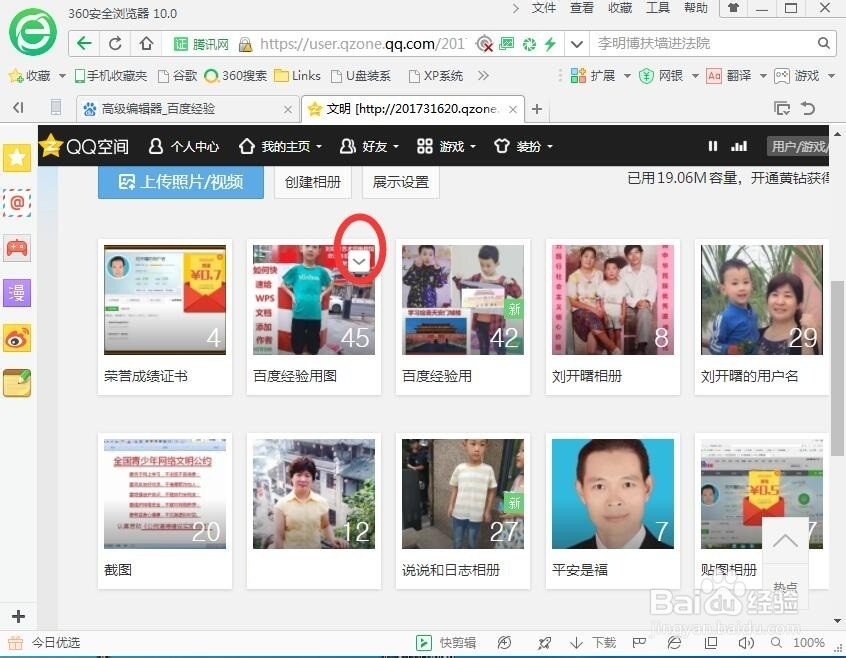Click the favorites star in the left sidebar
846x658 pixels.
coord(16,157)
